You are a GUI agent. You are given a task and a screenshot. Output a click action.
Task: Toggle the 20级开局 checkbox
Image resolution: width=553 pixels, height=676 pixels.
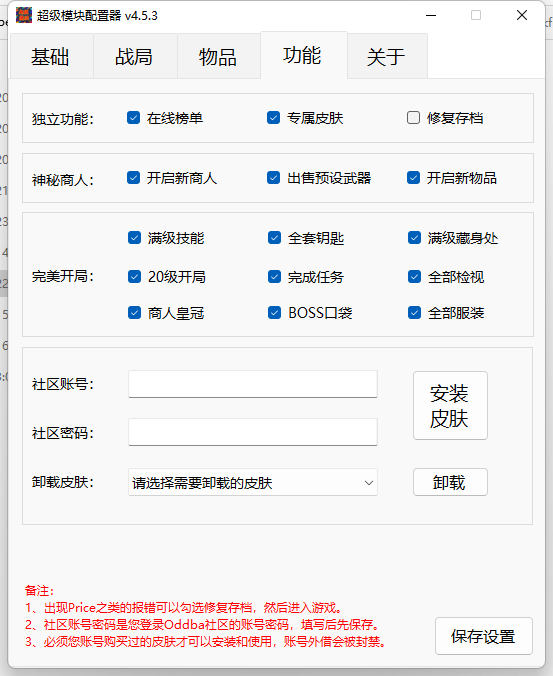click(x=134, y=276)
